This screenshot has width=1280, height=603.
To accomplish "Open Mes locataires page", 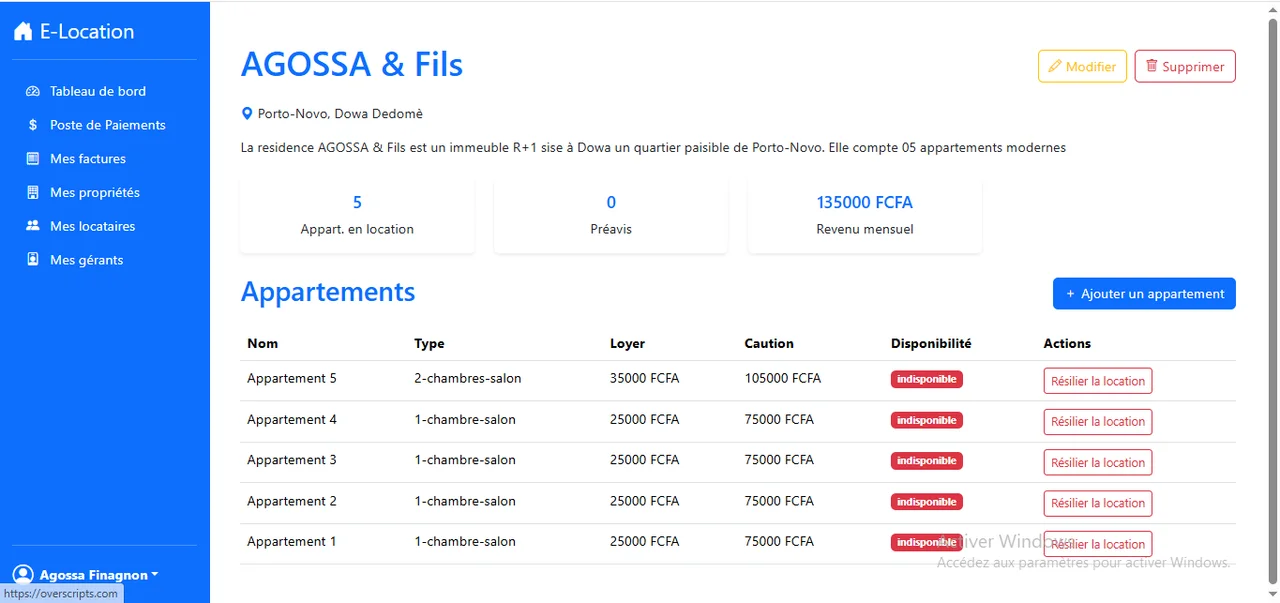I will tap(92, 226).
